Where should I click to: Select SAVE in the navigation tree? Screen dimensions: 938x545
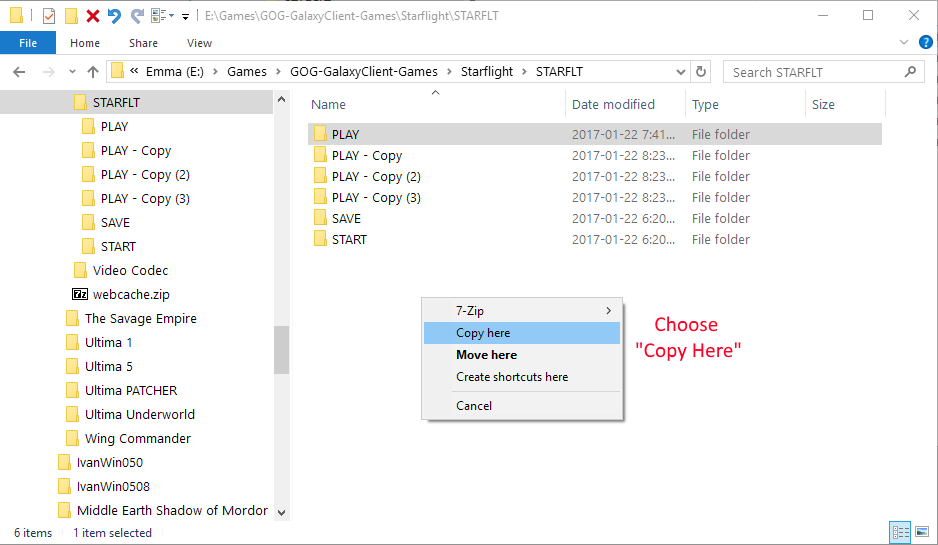pyautogui.click(x=115, y=222)
